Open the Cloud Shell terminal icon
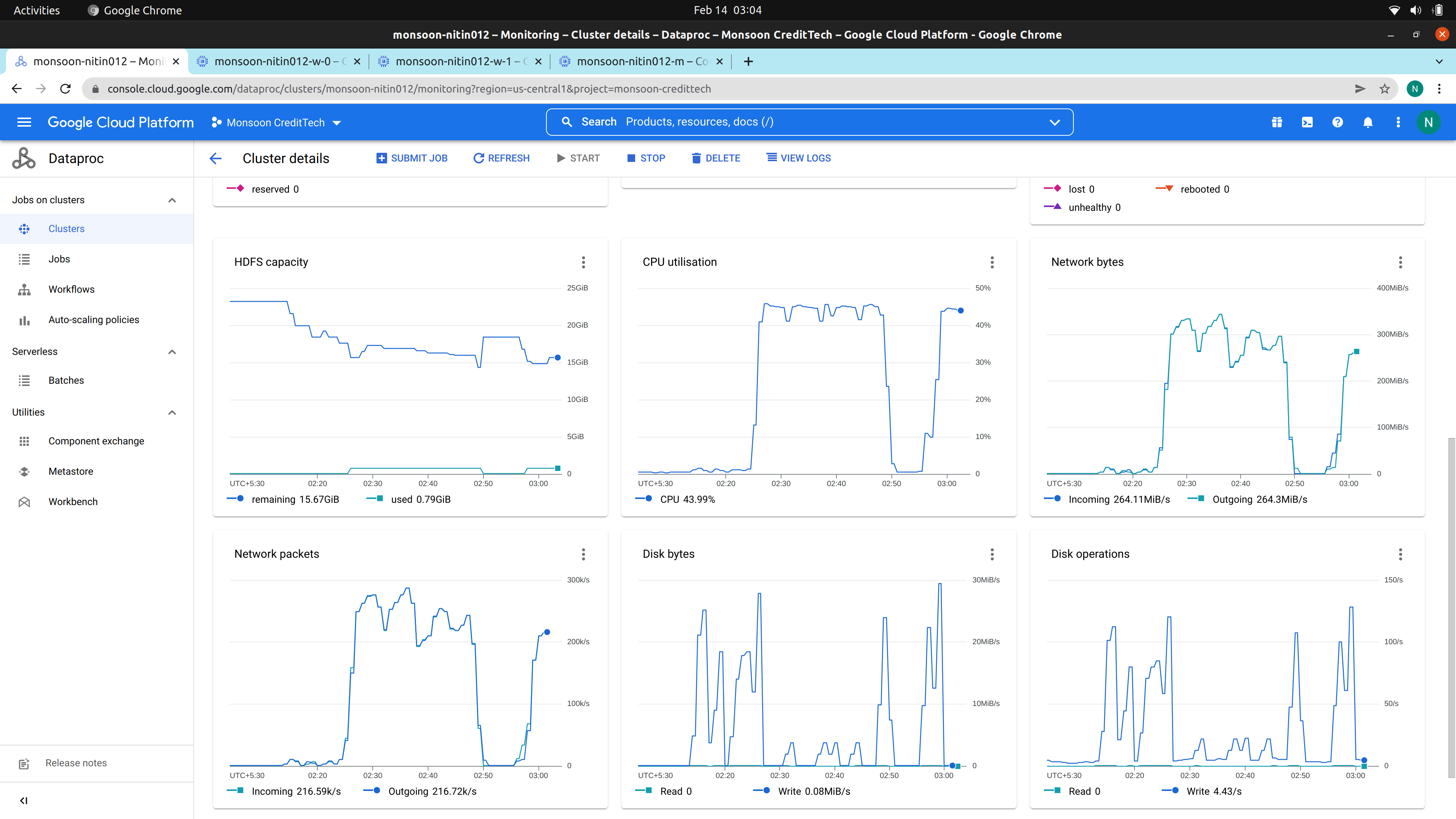 [1307, 122]
